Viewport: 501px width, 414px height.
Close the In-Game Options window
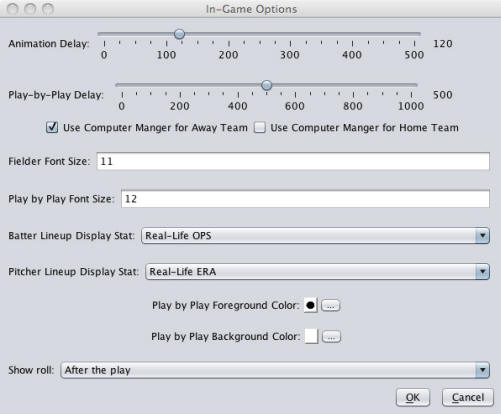(x=13, y=9)
